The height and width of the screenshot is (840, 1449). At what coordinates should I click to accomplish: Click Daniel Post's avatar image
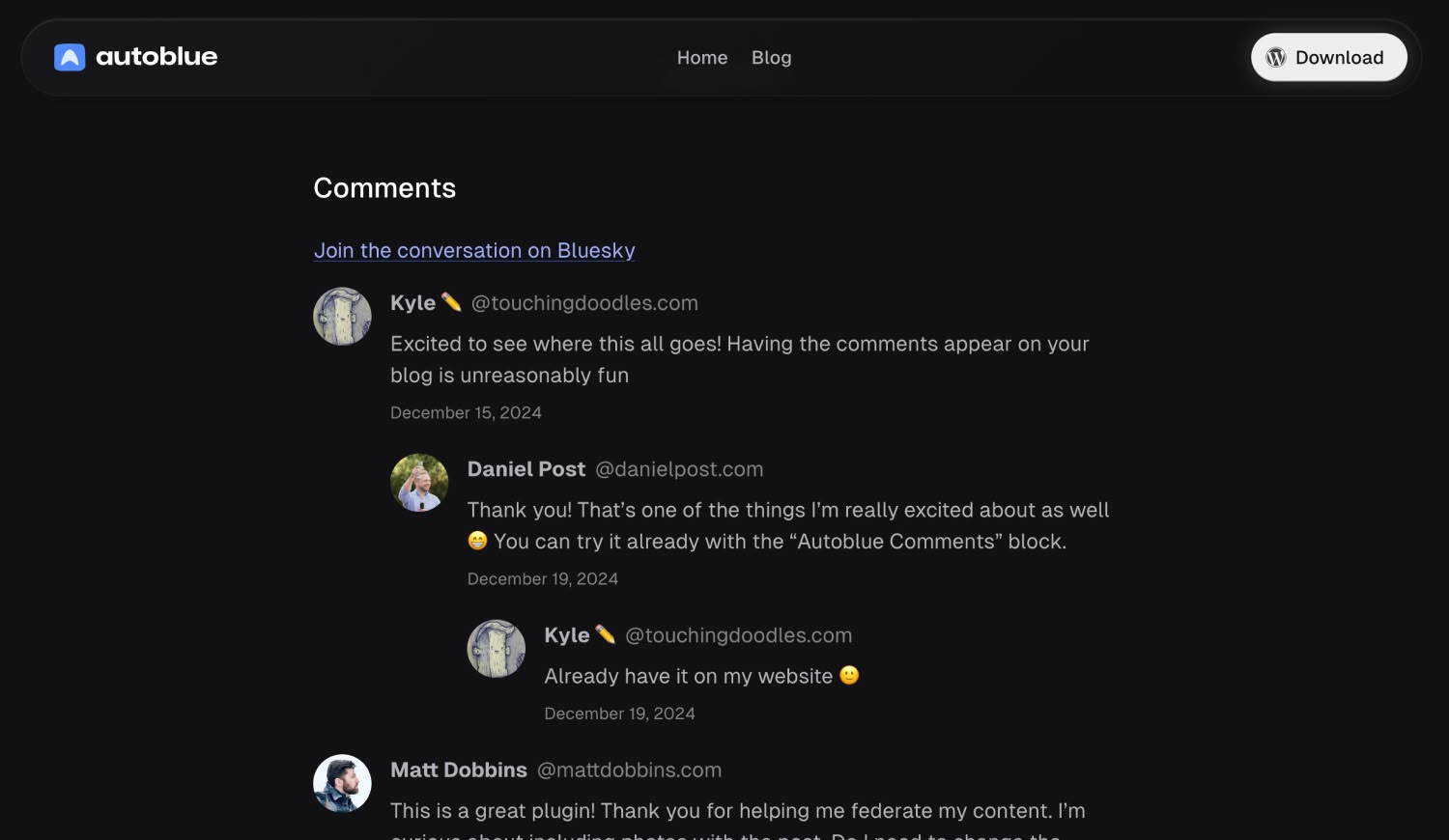click(419, 482)
